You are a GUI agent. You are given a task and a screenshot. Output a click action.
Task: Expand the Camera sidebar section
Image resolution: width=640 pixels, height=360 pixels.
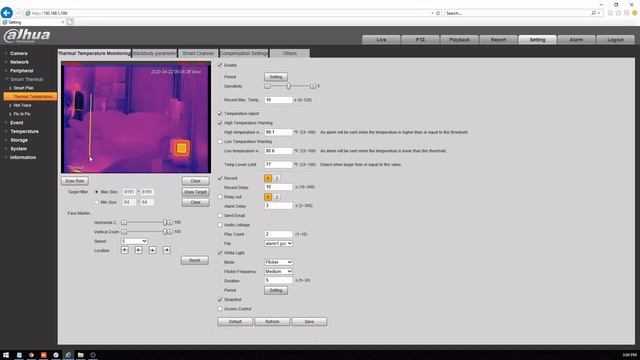[x=18, y=53]
